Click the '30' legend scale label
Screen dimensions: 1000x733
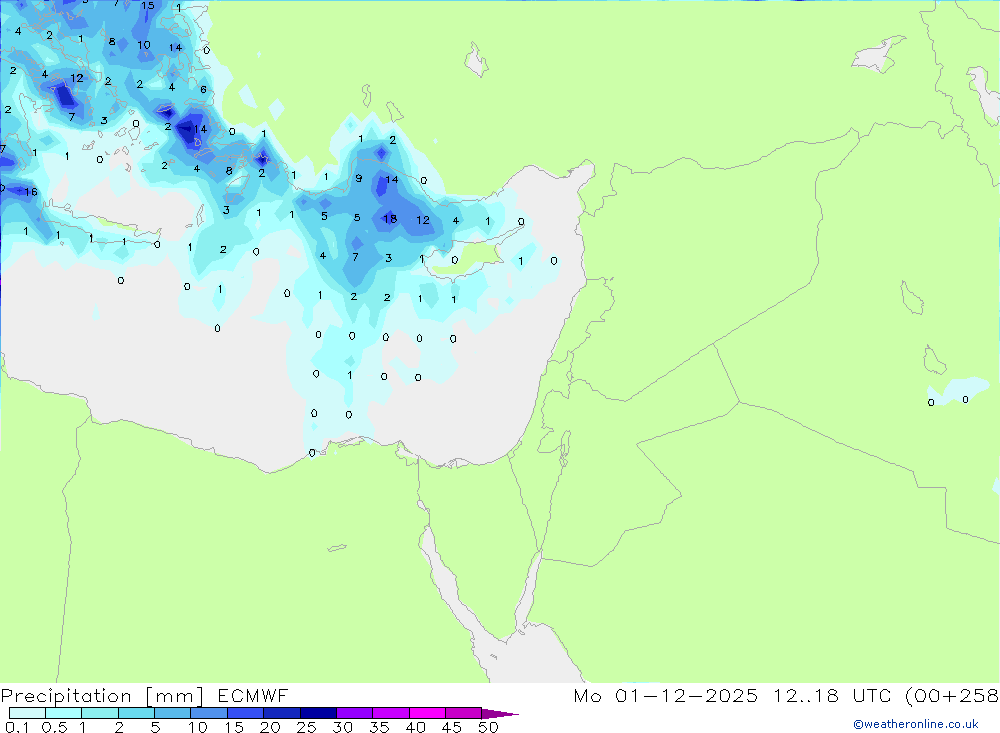point(343,727)
